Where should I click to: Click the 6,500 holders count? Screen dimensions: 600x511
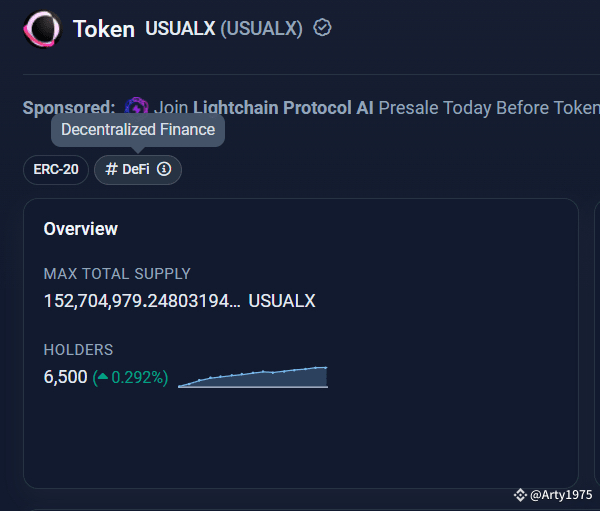click(65, 378)
